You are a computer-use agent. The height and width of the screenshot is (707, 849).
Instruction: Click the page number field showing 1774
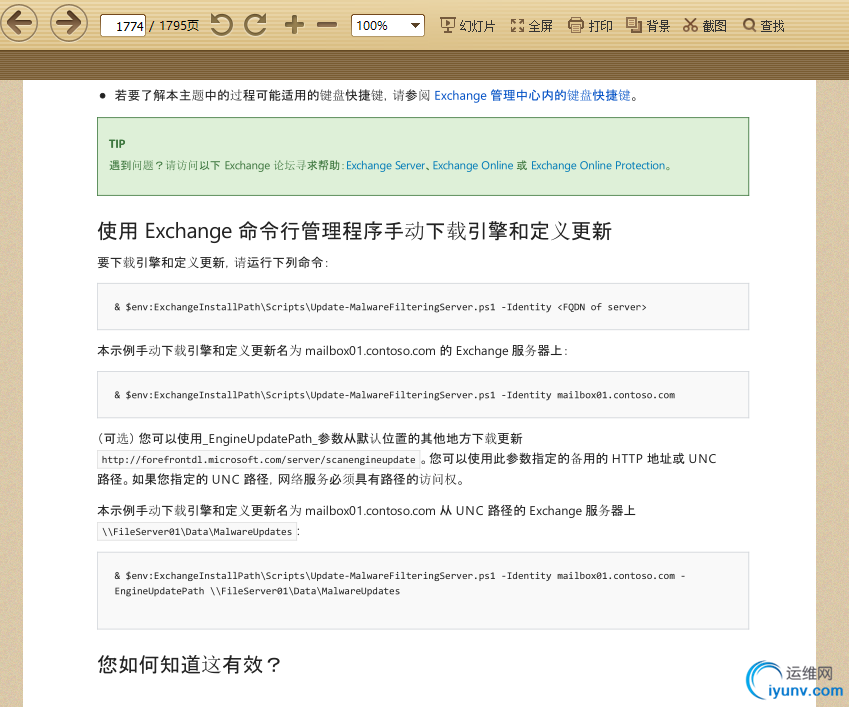point(123,25)
